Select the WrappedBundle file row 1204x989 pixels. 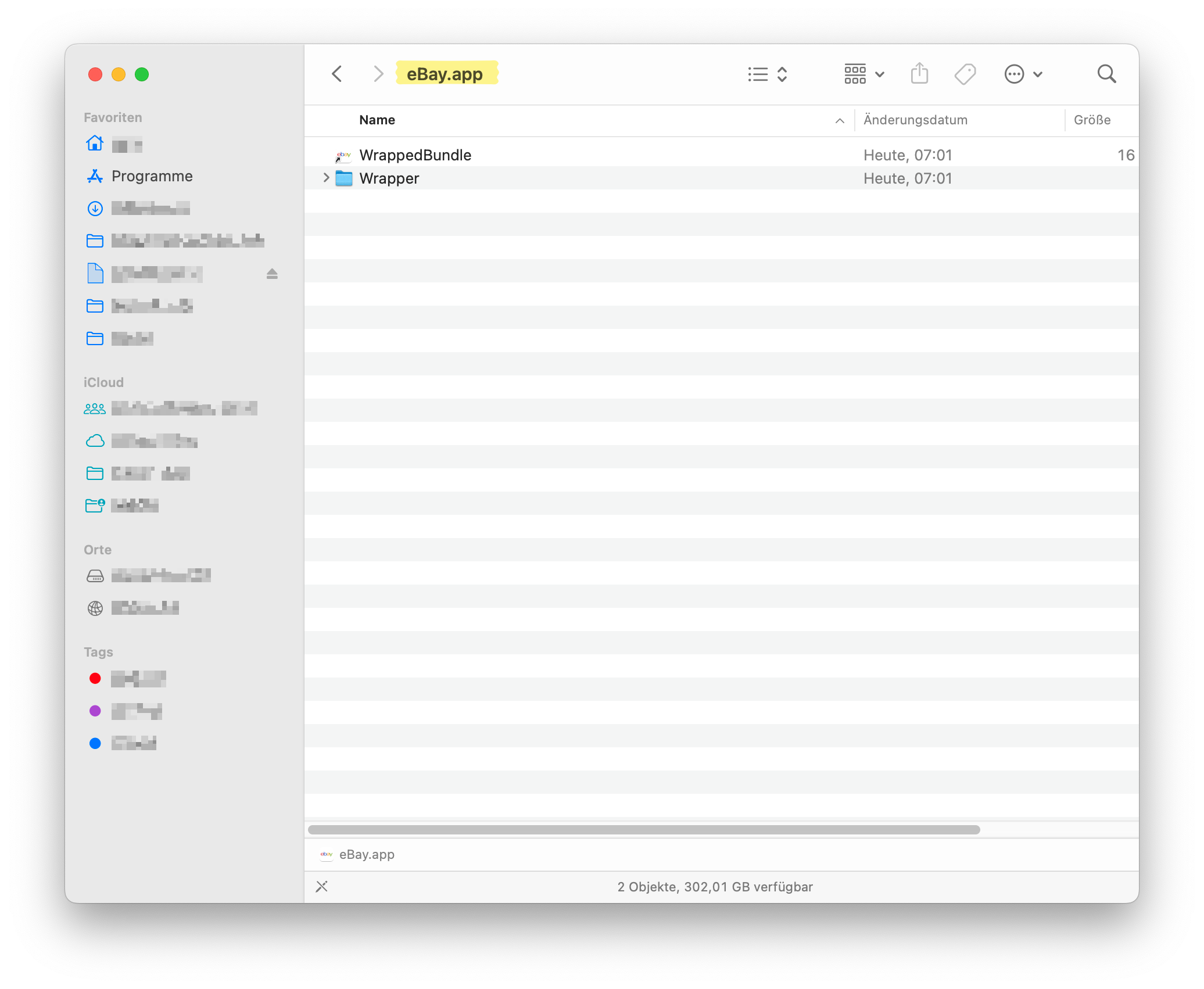click(415, 155)
